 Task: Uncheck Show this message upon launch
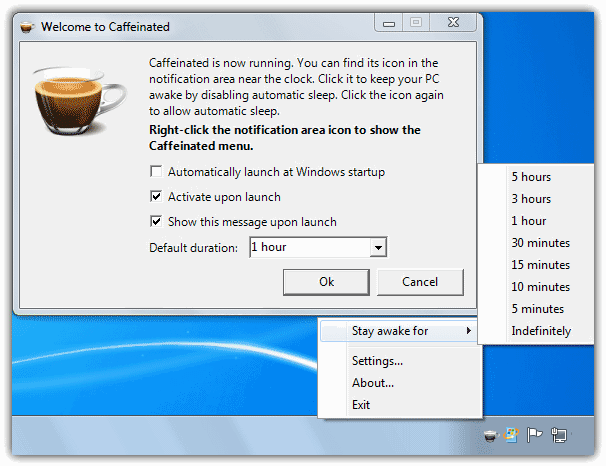156,222
